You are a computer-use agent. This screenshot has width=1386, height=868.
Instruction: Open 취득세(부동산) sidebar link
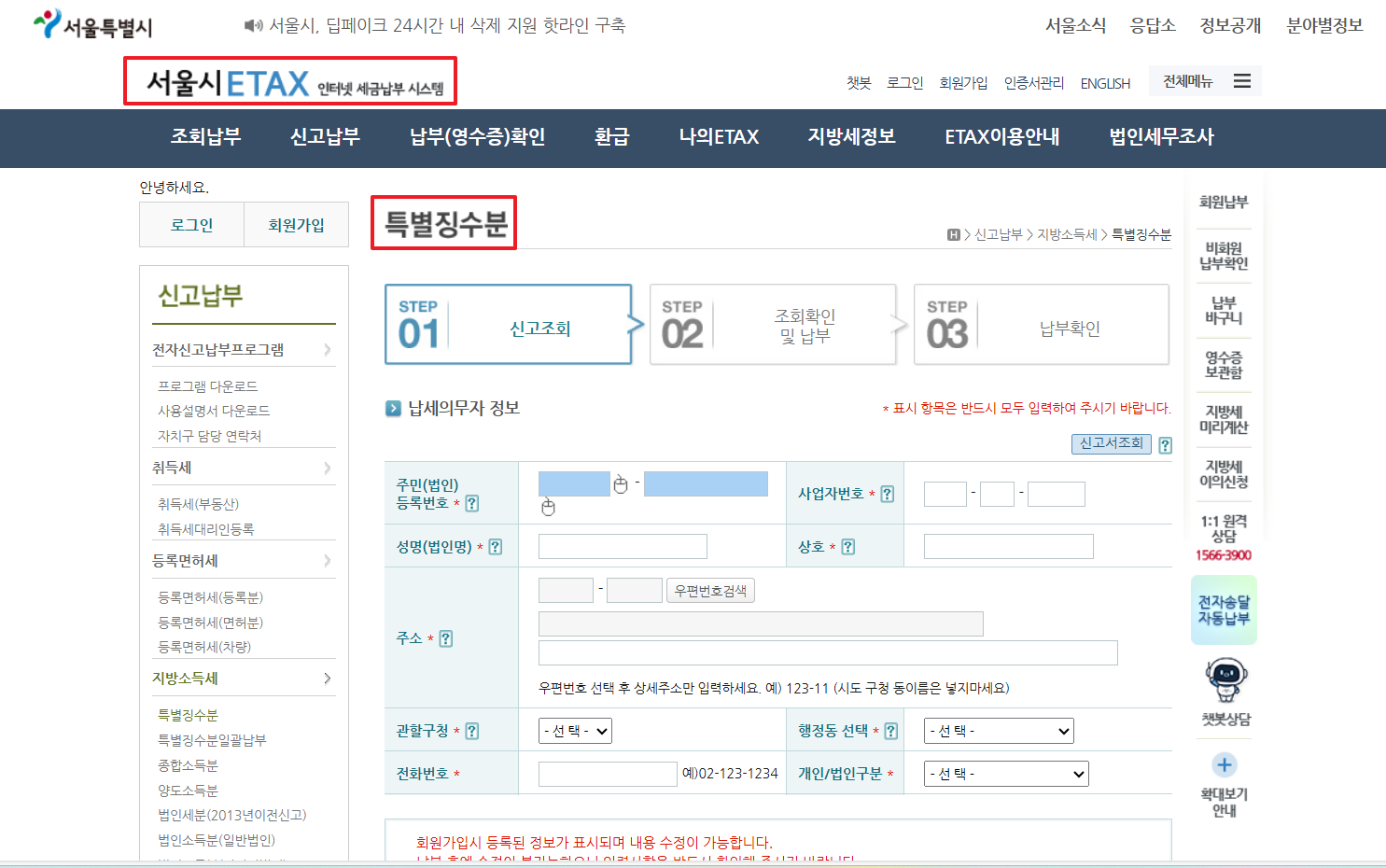(198, 504)
